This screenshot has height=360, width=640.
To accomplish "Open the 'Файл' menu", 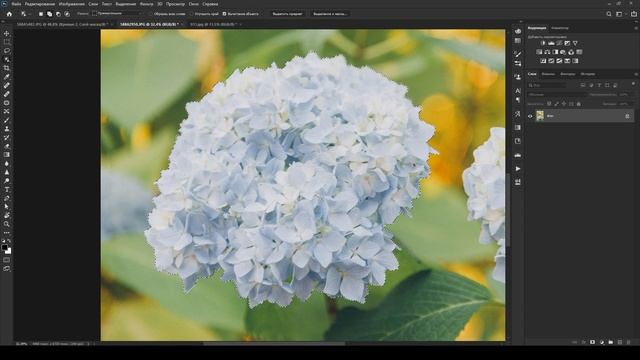I will [16, 4].
